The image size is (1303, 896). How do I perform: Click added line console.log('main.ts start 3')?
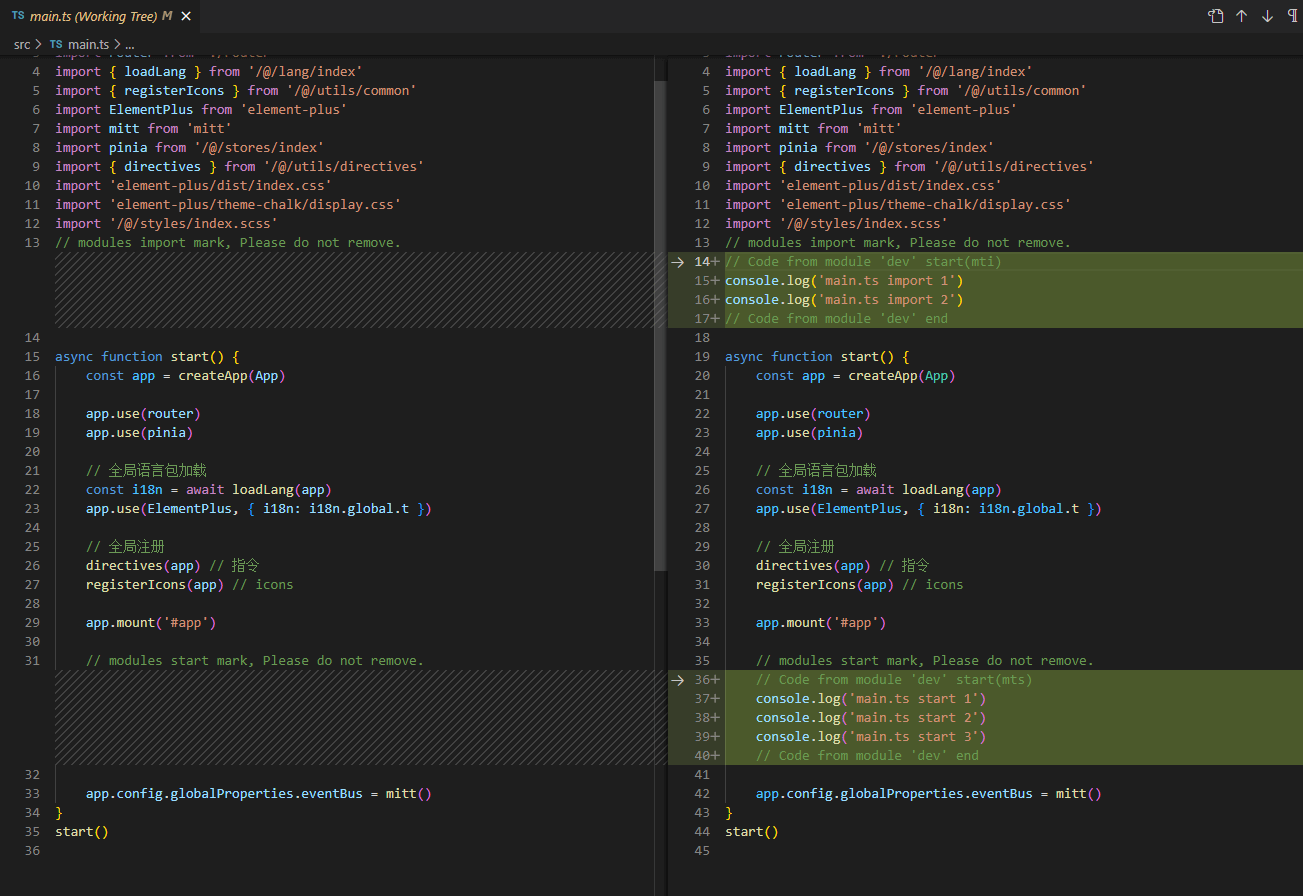coord(870,737)
